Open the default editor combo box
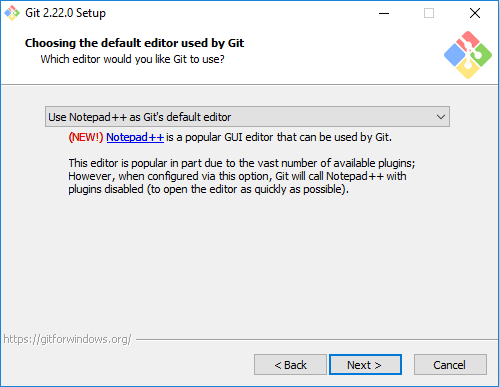Screen dimensions: 500x387 pos(247,117)
